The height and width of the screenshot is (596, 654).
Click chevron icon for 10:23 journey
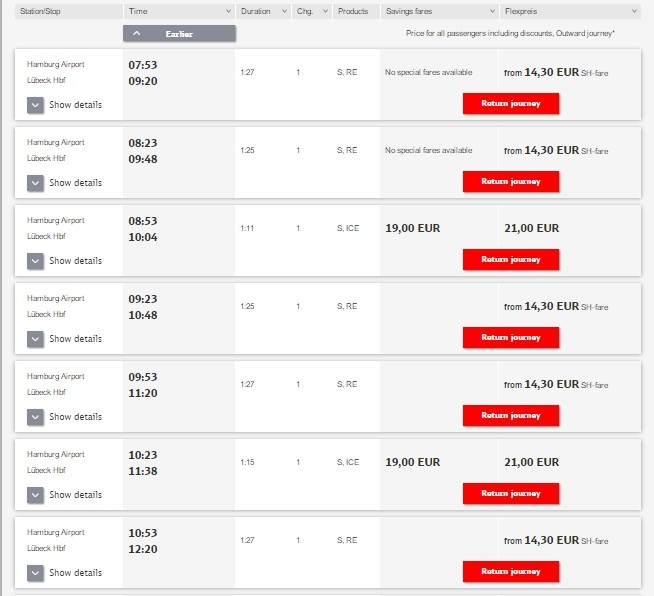point(36,495)
